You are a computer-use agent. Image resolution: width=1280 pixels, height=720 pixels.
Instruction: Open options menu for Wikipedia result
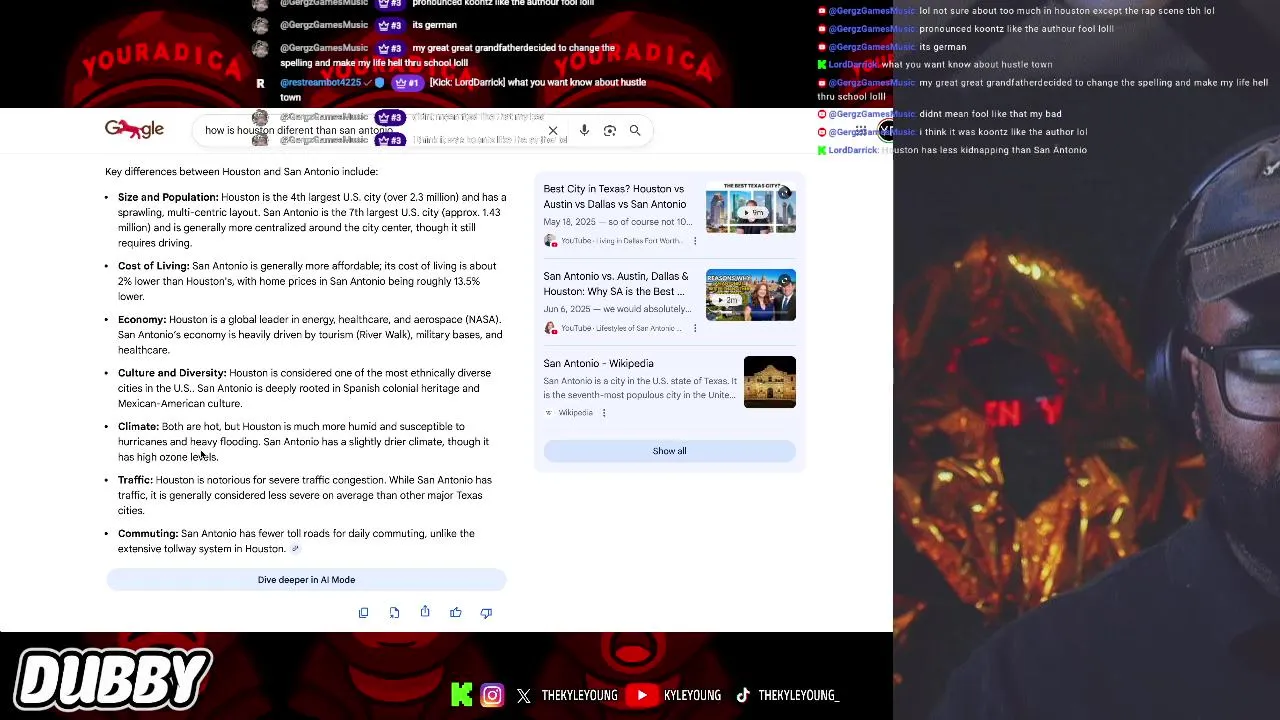point(604,413)
